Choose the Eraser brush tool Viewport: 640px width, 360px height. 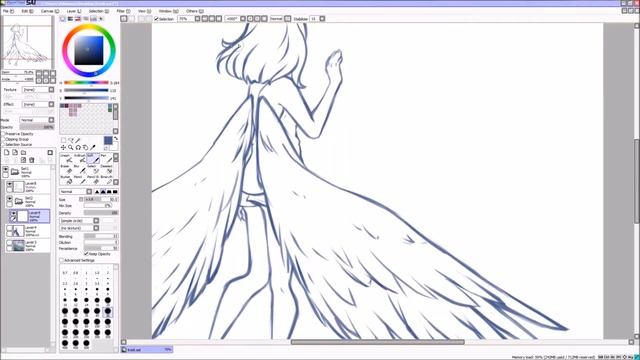pos(67,169)
